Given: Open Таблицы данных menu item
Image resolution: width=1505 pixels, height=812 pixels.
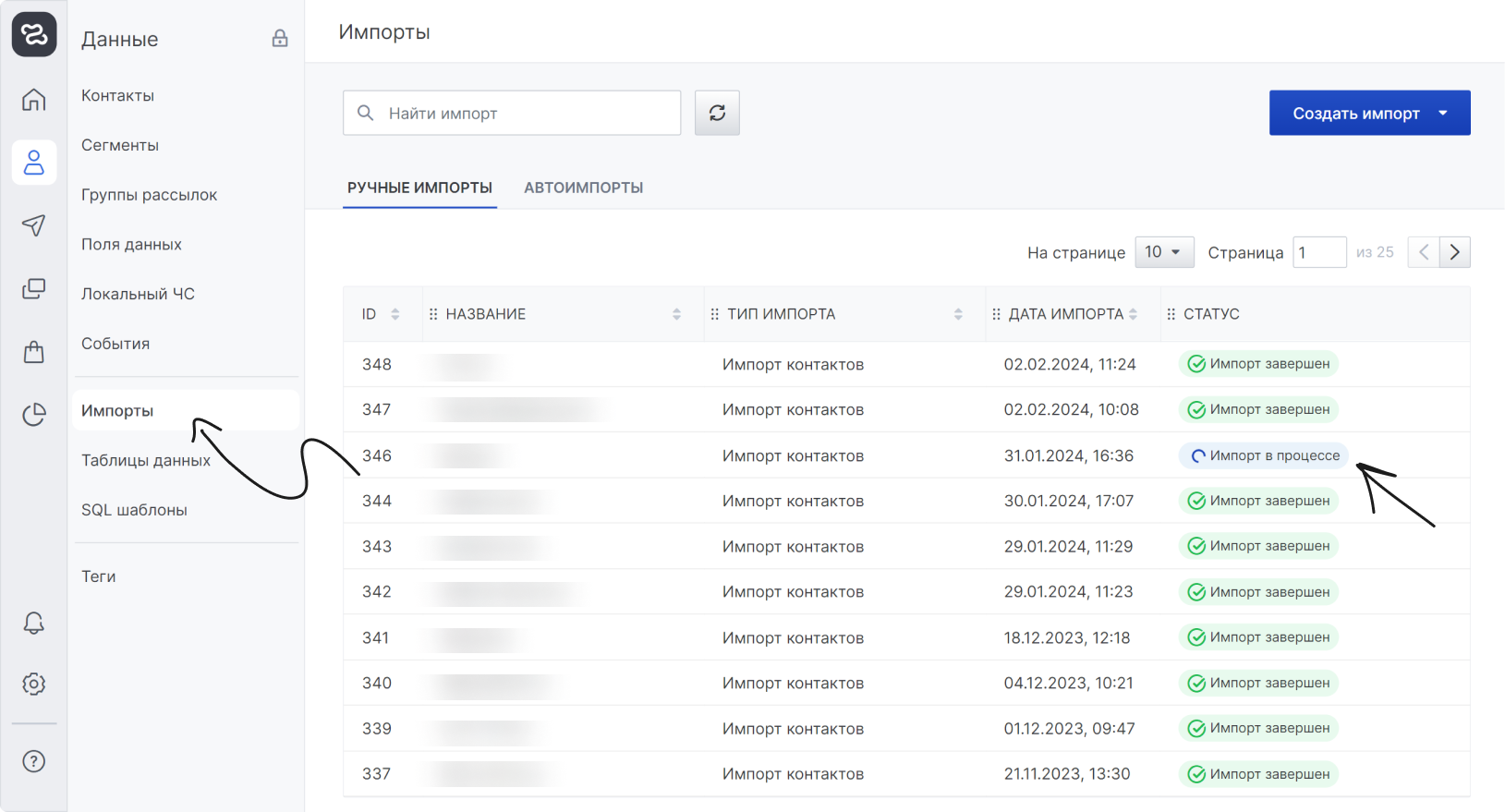Looking at the screenshot, I should click(146, 460).
